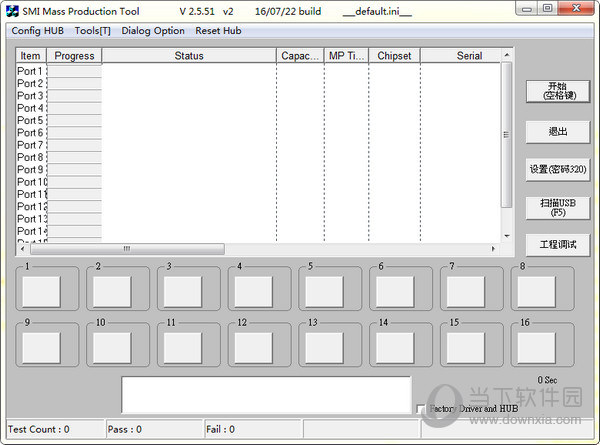Click the list's scroll right arrow
This screenshot has width=600, height=445.
(493, 249)
